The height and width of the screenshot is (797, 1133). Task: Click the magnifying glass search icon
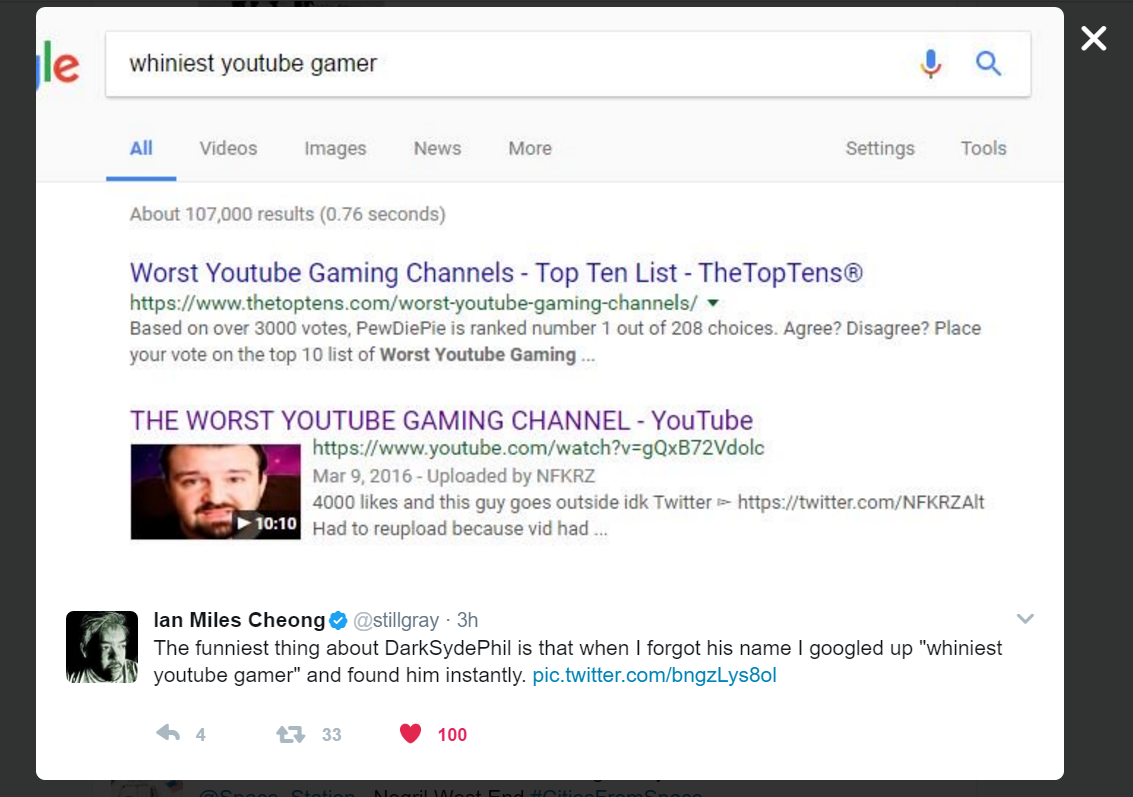988,64
